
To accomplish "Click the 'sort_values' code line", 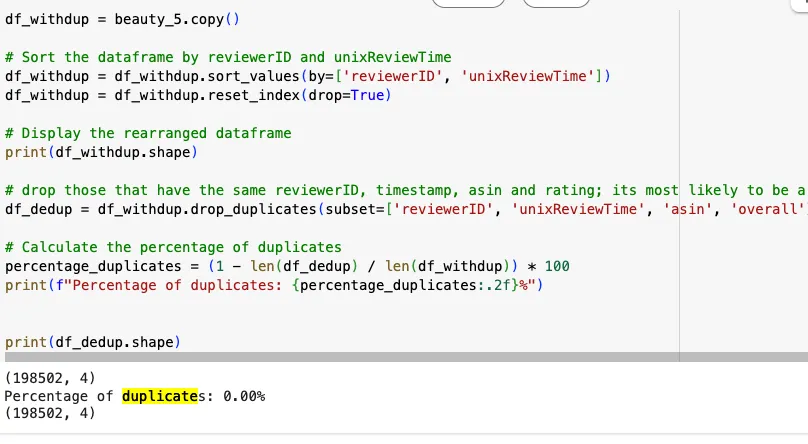I will click(308, 76).
